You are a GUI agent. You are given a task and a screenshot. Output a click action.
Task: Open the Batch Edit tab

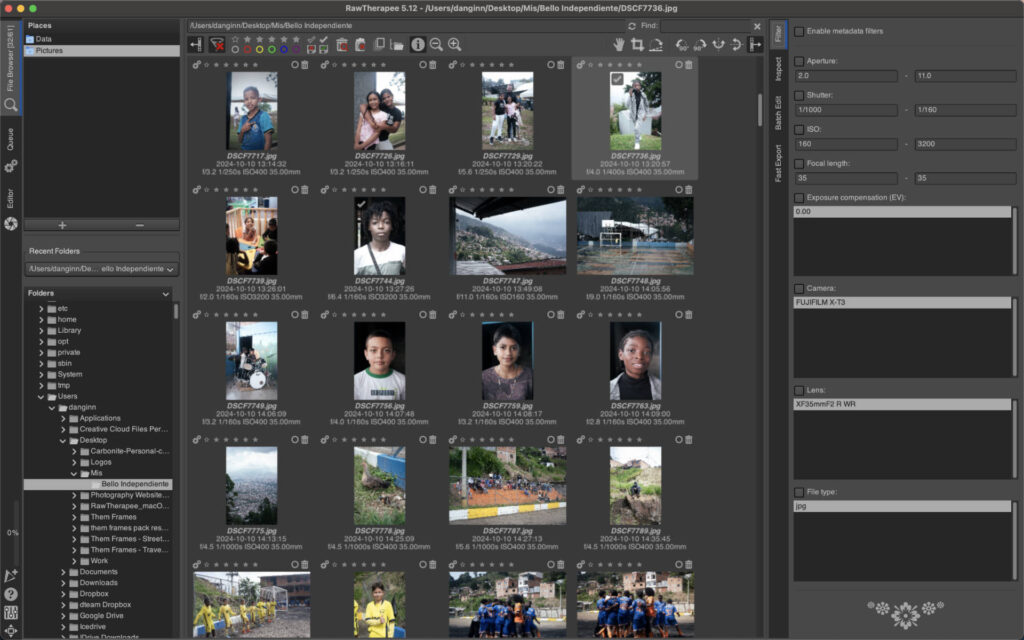[x=778, y=112]
